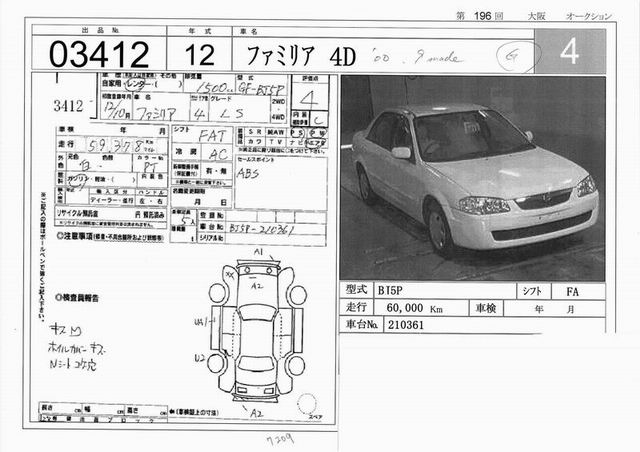Click the chassis number BJ5P-210361
The width and height of the screenshot is (640, 452).
tap(261, 229)
